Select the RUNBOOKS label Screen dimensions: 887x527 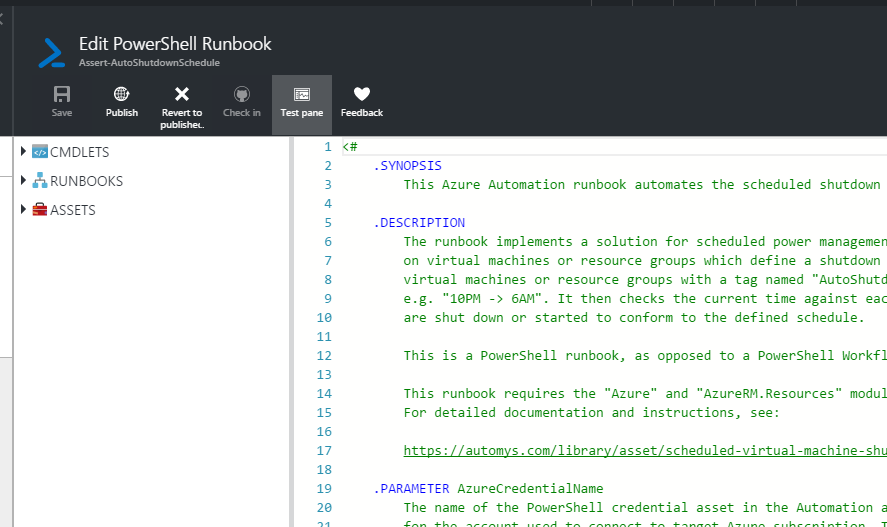[x=86, y=181]
